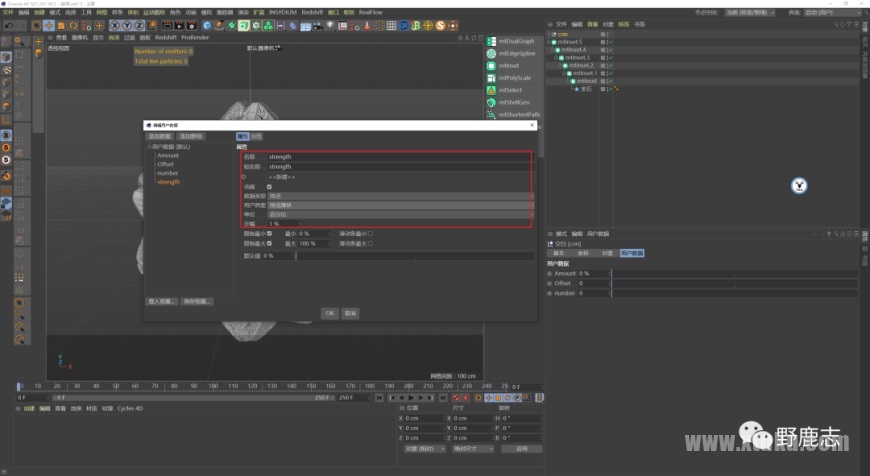Click Object Manager search magnifier icon
This screenshot has height=476, width=870.
(x=836, y=24)
